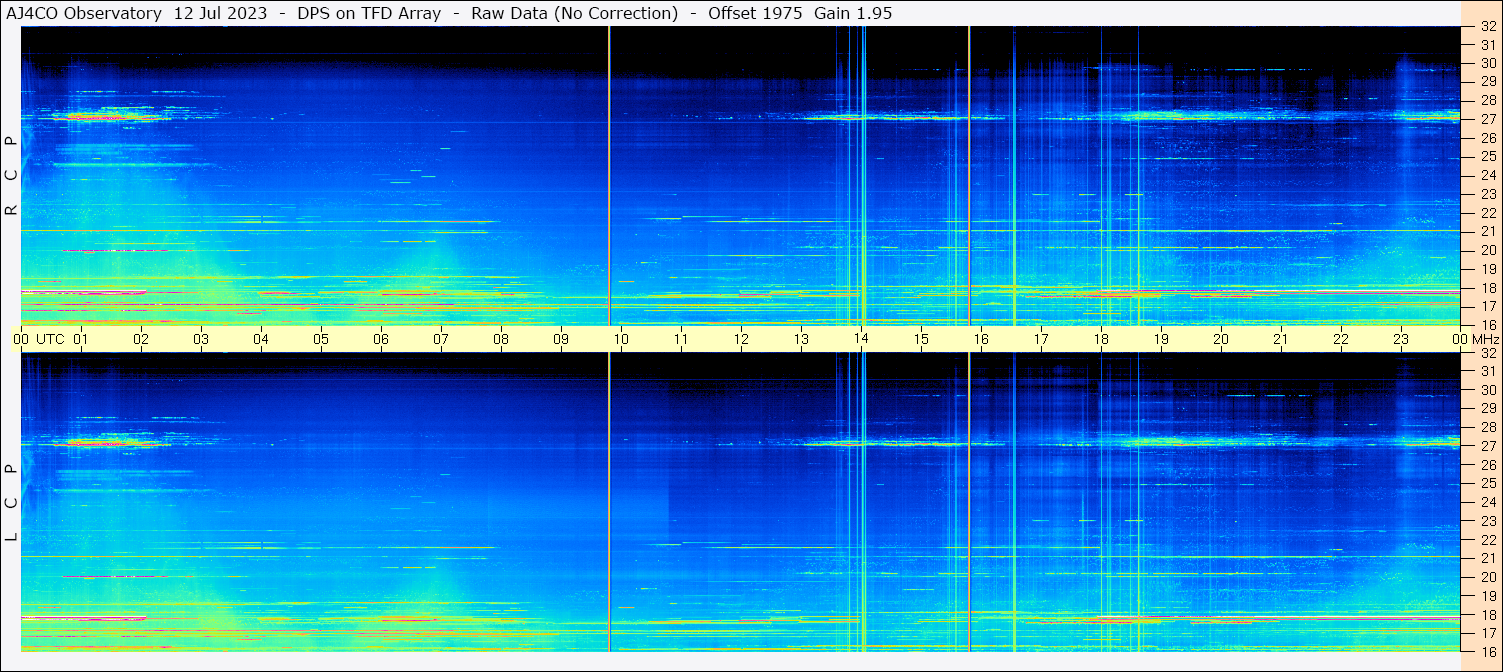This screenshot has height=672, width=1503.
Task: Click the L C P panel label
Action: (x=12, y=502)
